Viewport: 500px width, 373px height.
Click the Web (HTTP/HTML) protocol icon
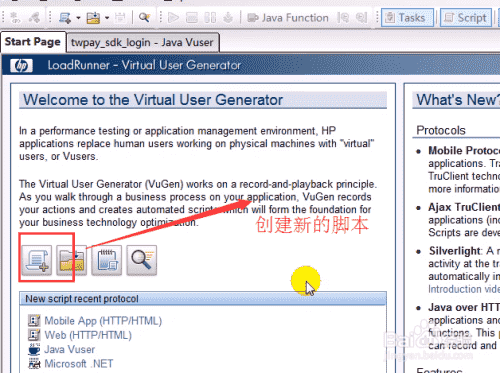click(x=34, y=335)
